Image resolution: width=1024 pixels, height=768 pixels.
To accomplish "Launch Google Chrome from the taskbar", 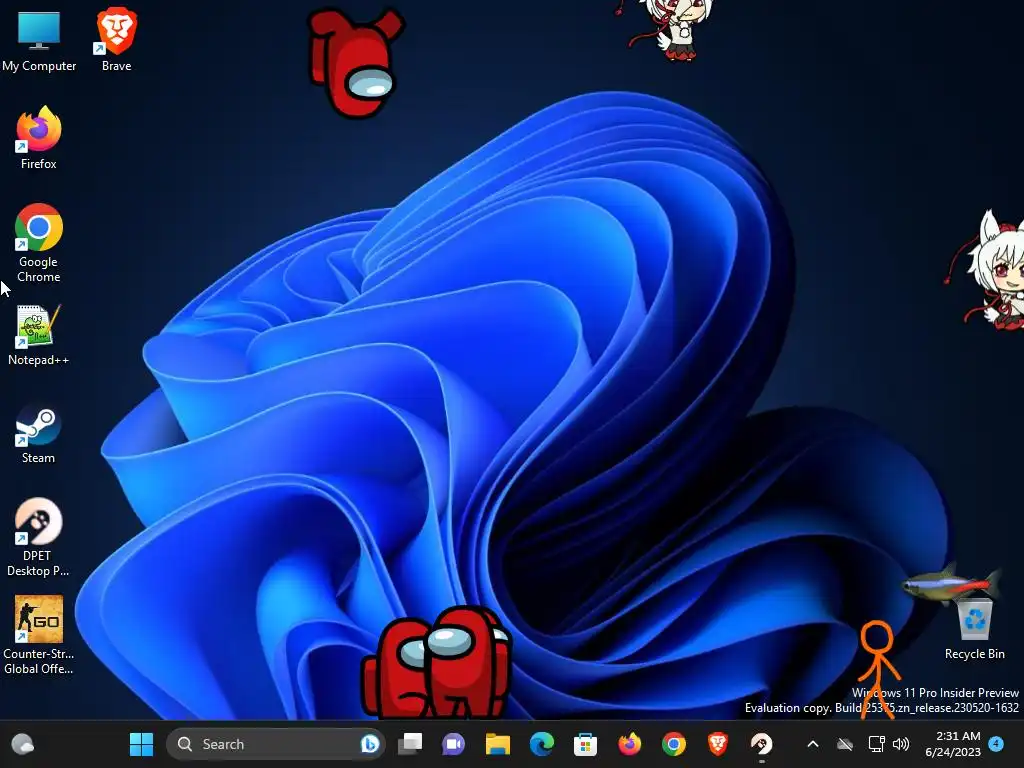I will coord(673,744).
